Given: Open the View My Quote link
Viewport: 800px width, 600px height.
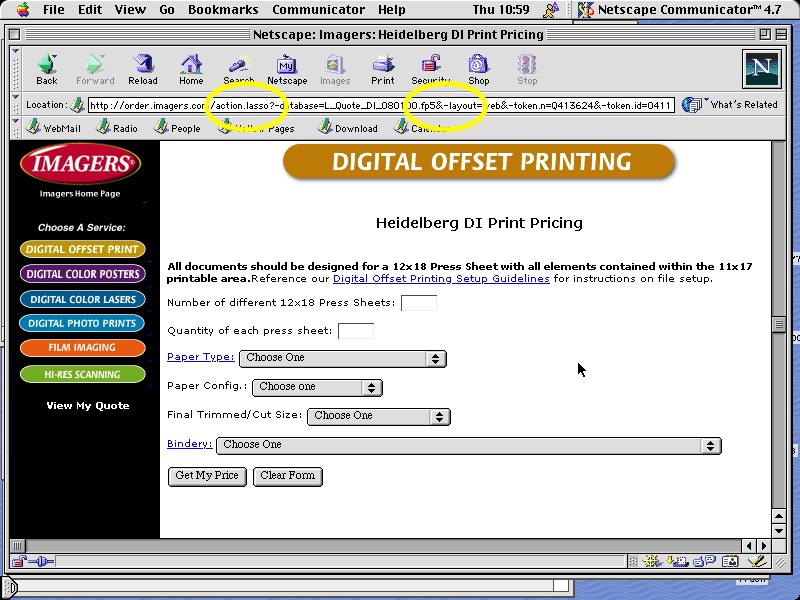Looking at the screenshot, I should point(88,406).
